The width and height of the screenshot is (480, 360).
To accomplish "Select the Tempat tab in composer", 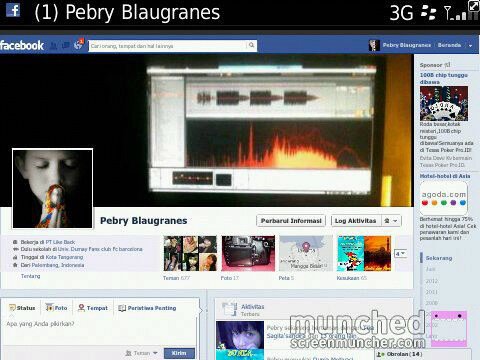I will (x=93, y=308).
